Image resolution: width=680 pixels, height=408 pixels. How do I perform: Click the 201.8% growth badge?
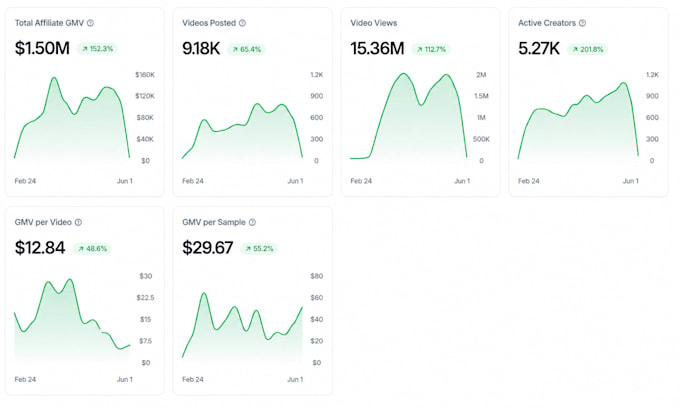pos(588,49)
